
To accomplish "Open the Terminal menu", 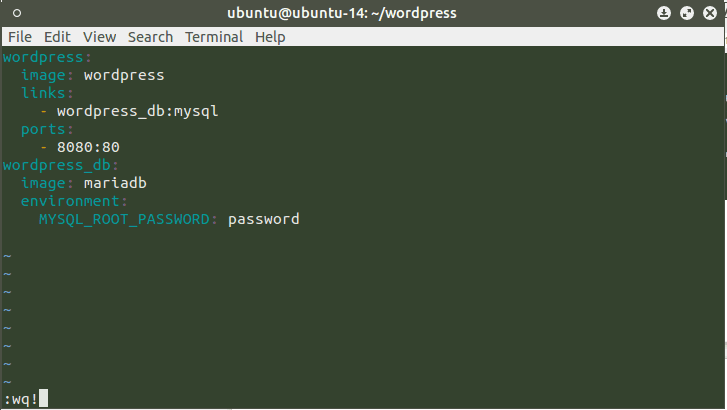I will (214, 37).
